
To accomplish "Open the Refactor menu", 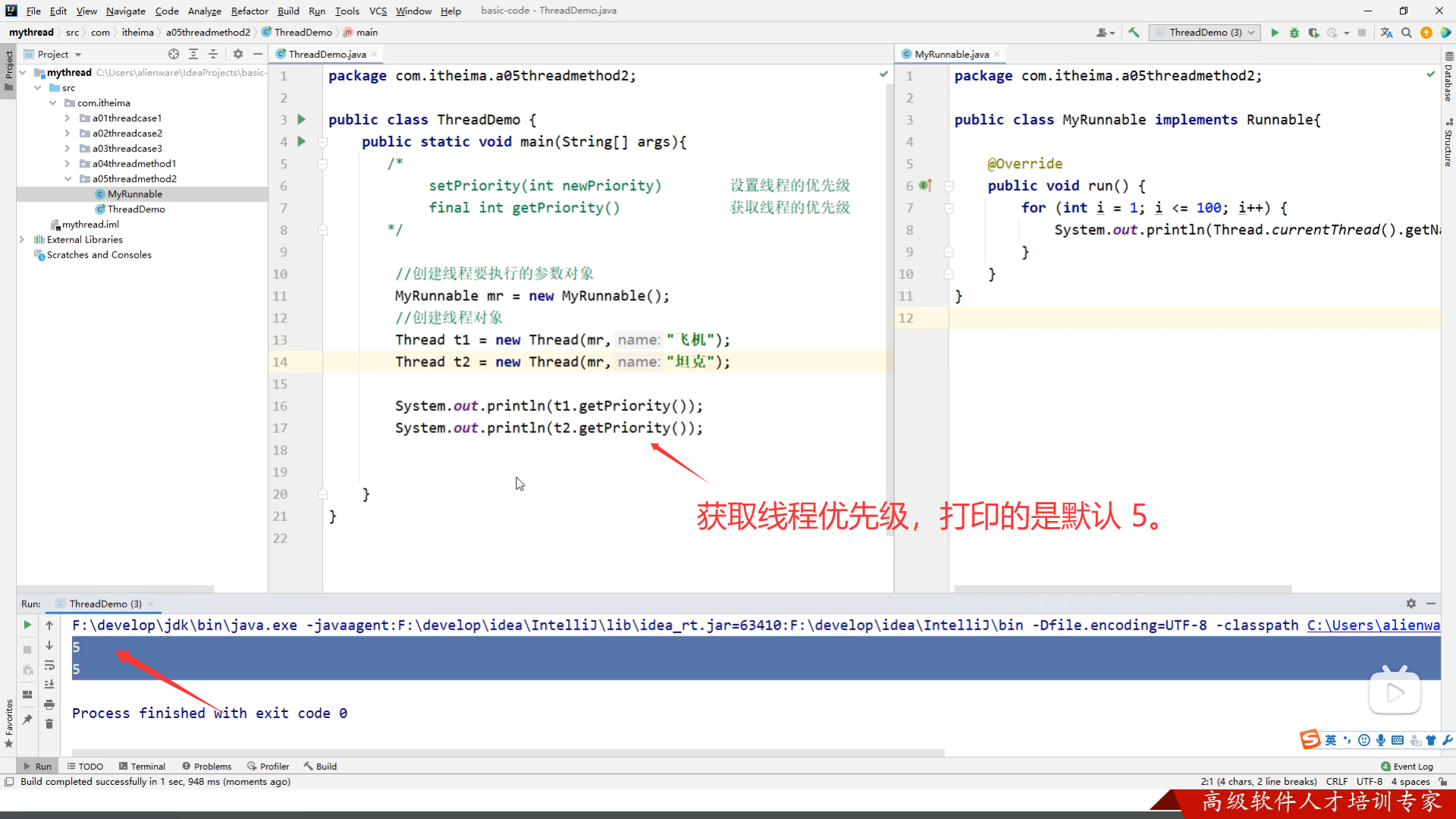I will (x=249, y=11).
